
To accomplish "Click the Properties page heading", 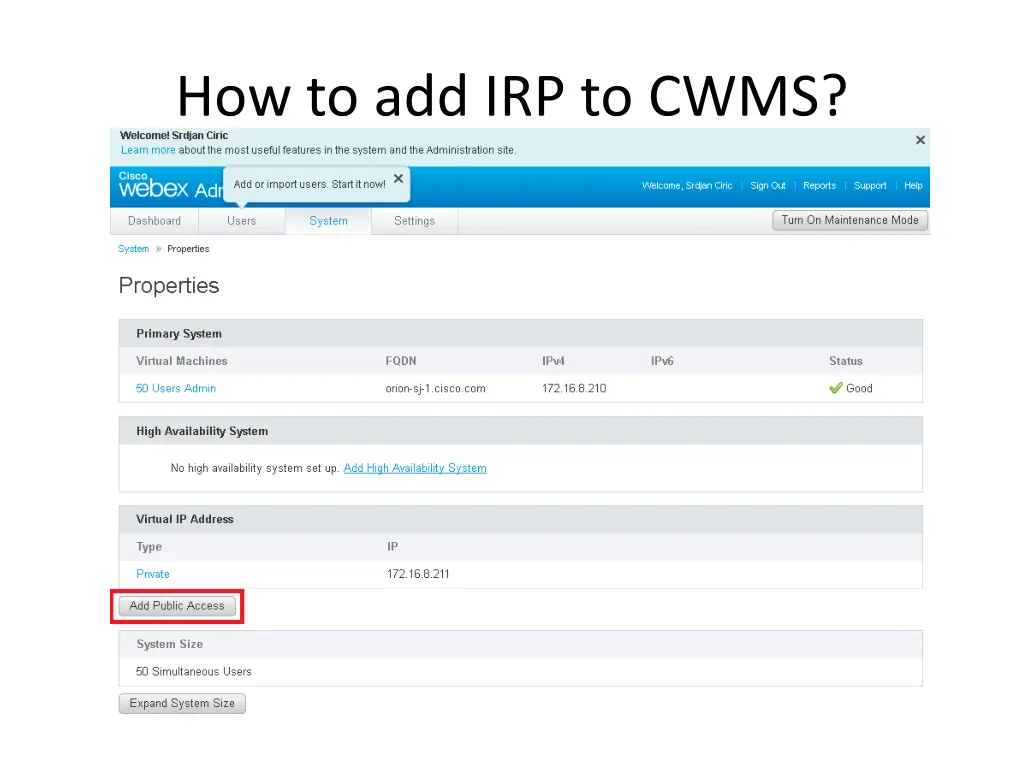I will (169, 285).
